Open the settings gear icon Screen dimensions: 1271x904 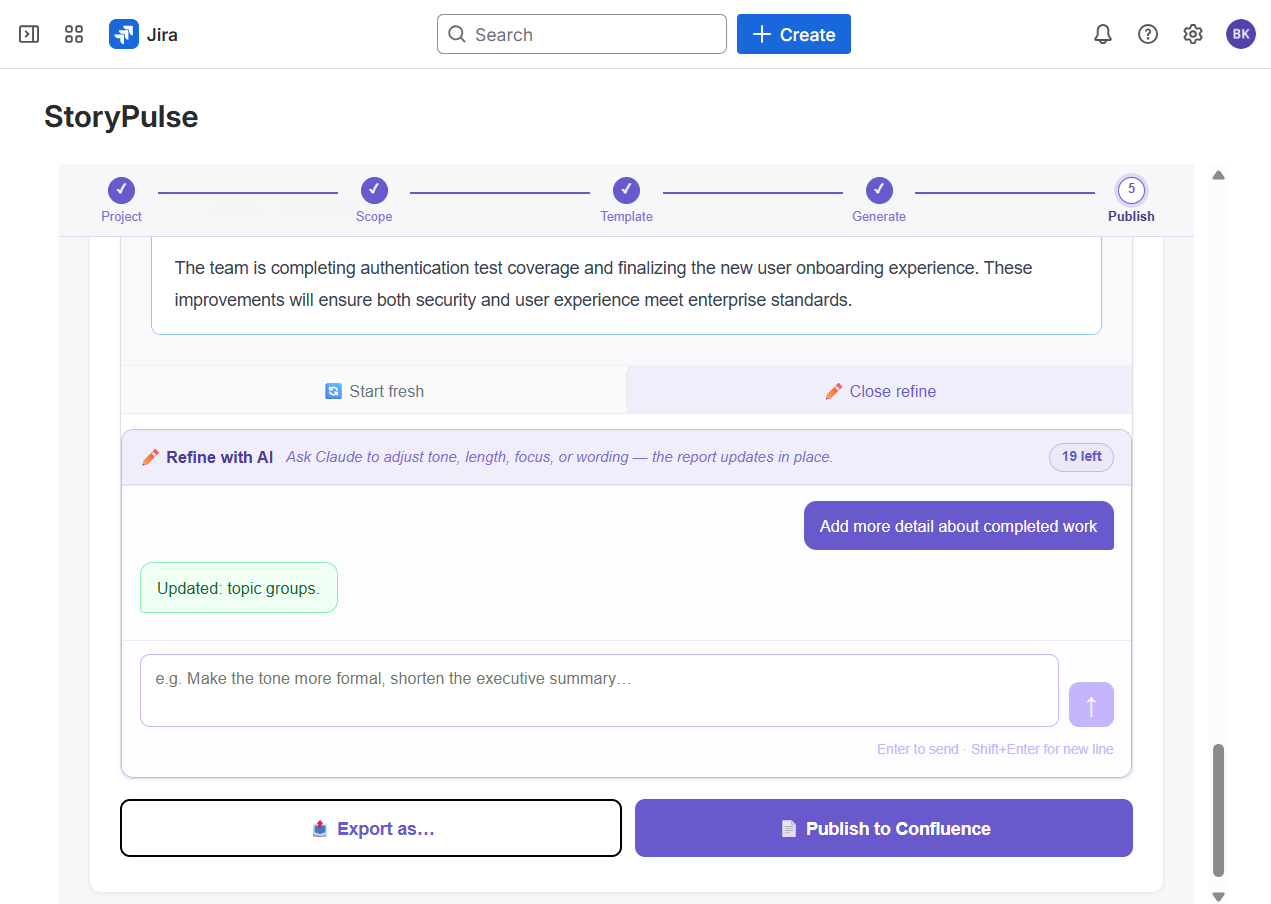pos(1193,34)
